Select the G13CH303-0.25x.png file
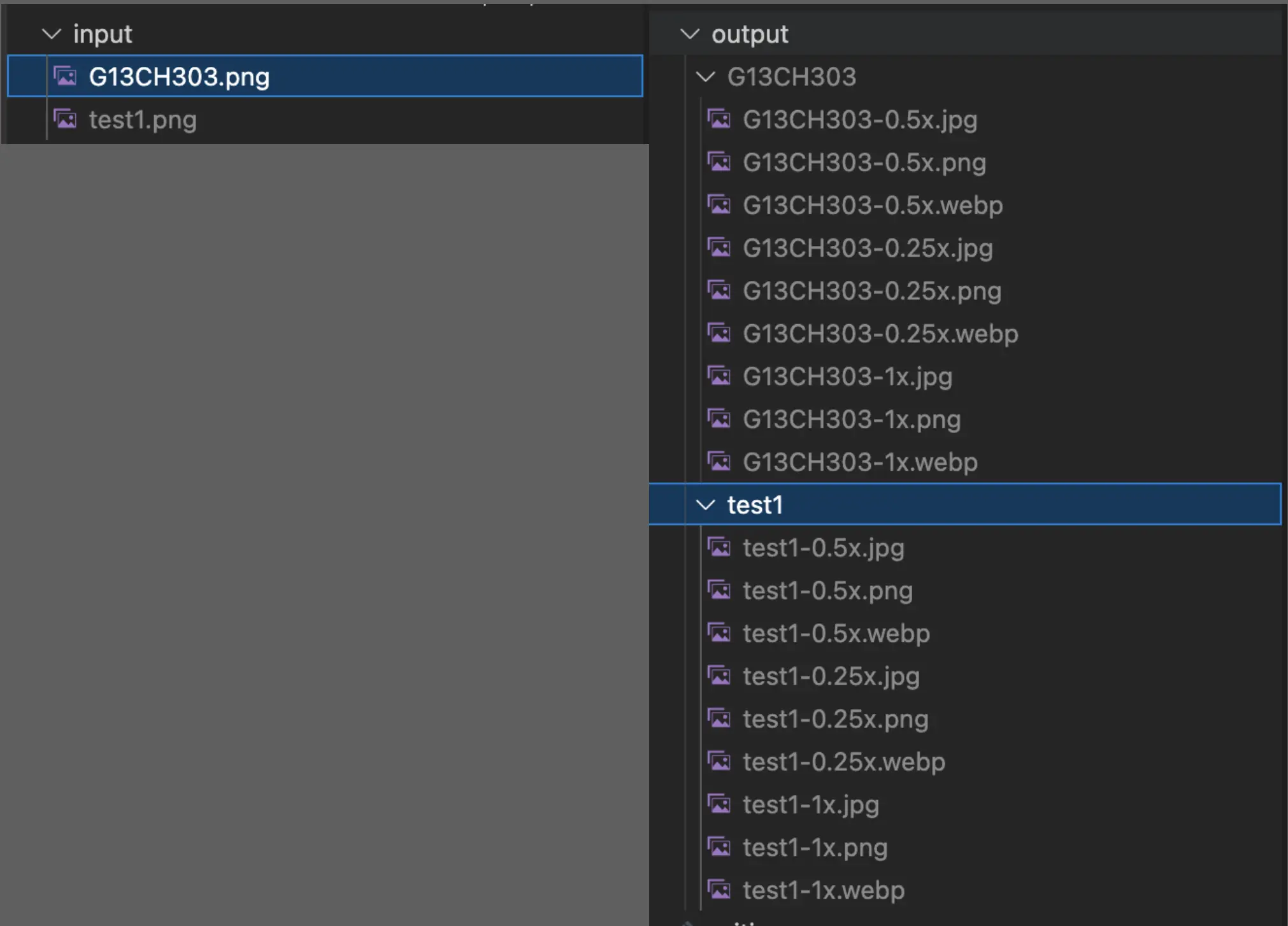The image size is (1288, 926). (871, 291)
